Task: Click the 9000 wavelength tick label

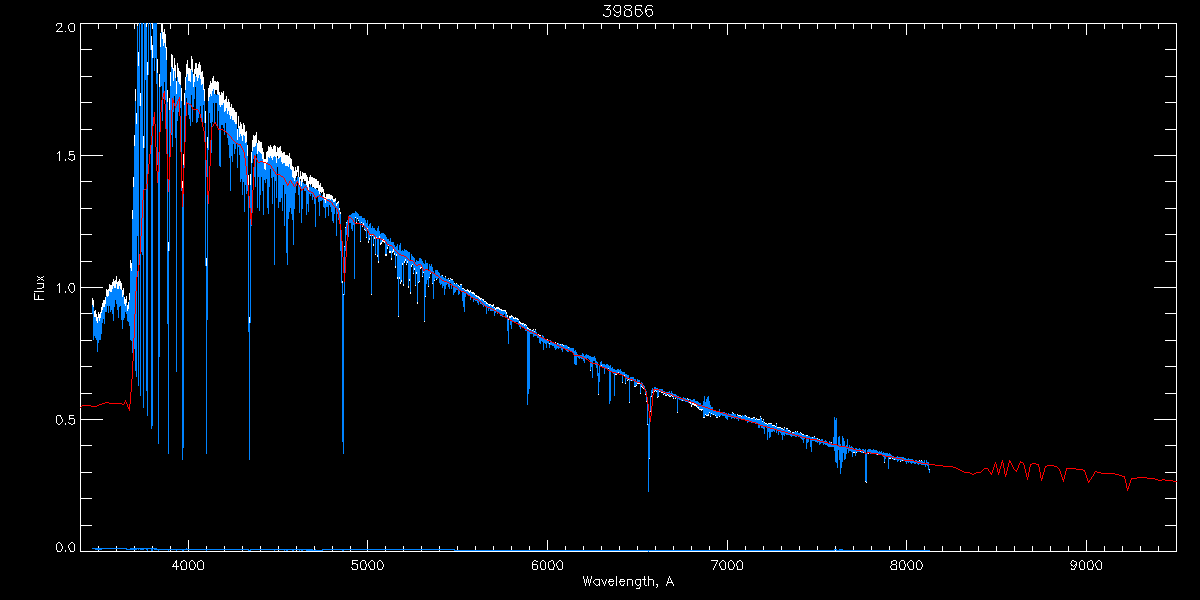Action: 1086,565
